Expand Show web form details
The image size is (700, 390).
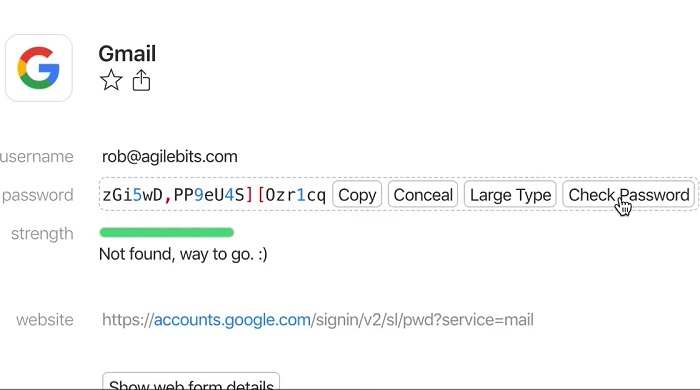point(191,382)
